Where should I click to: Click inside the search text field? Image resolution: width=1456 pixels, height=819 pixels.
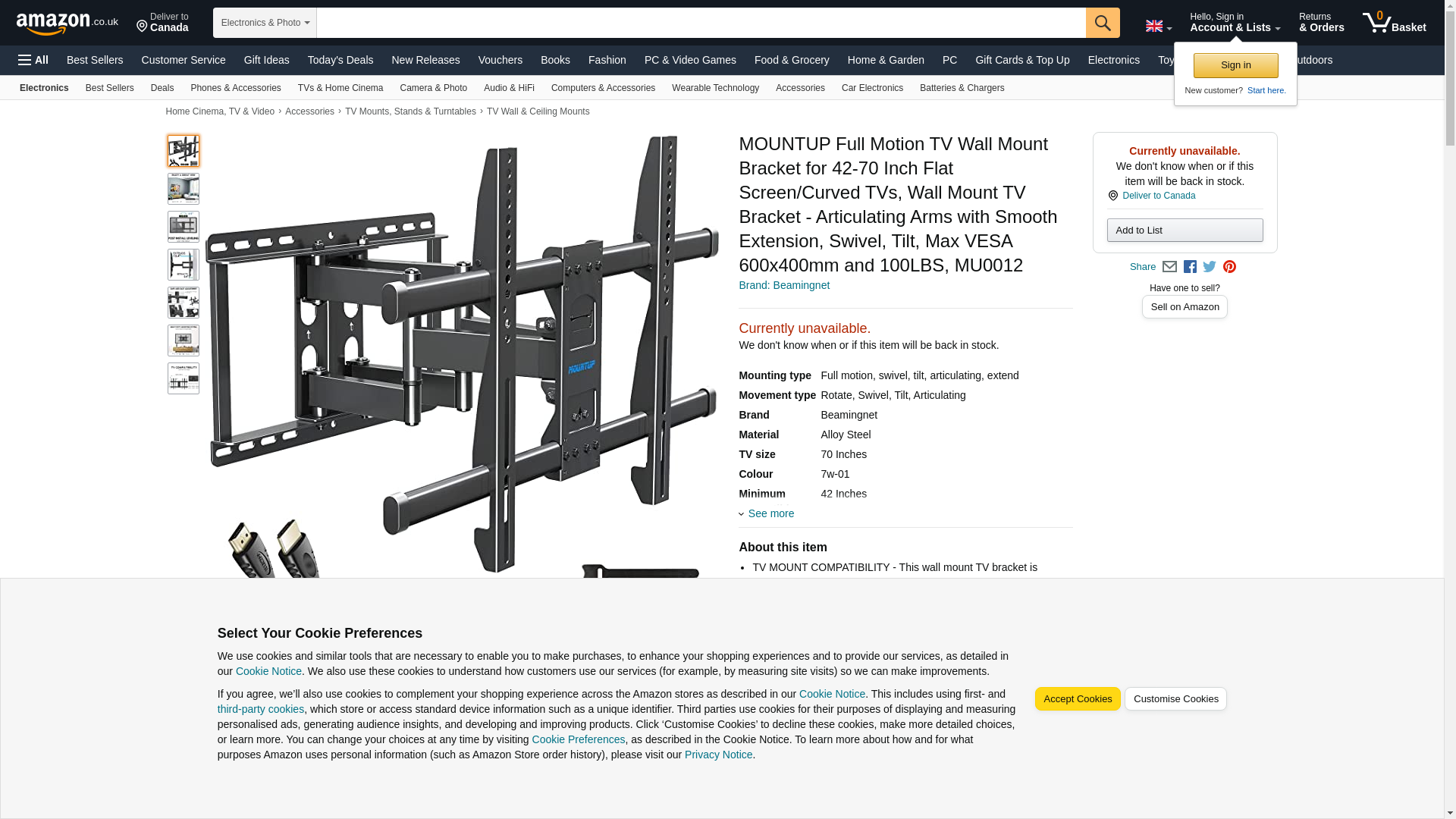(701, 23)
